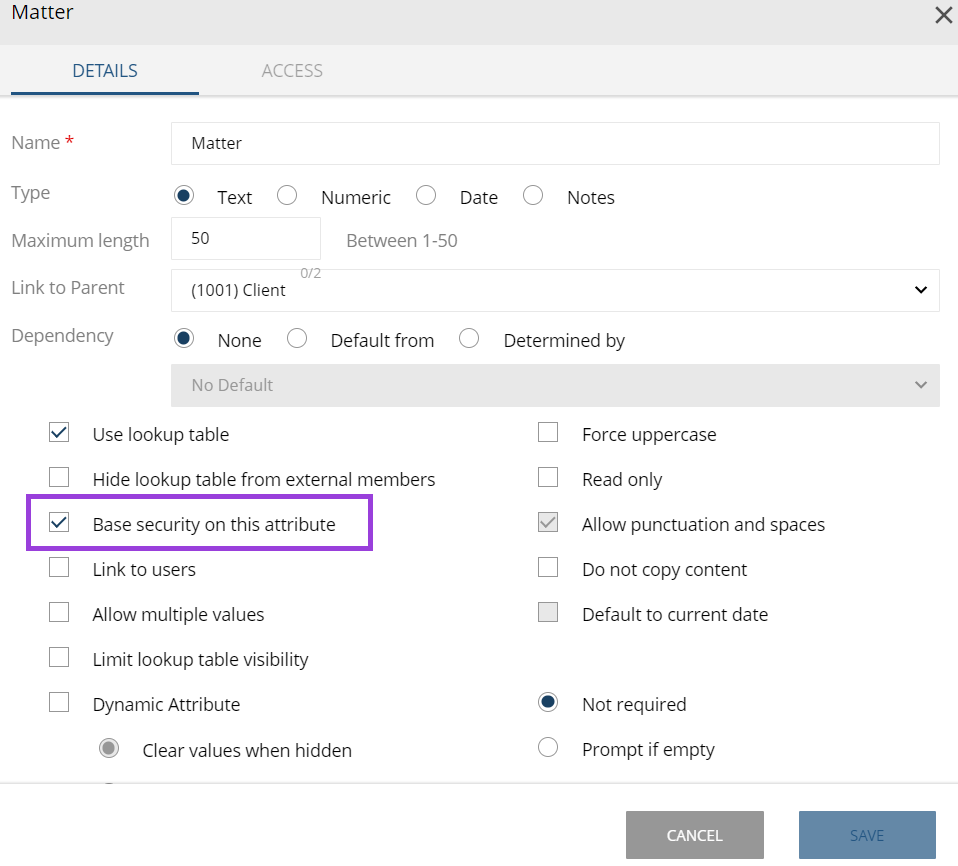Uncheck Use lookup table
This screenshot has width=958, height=866.
pyautogui.click(x=58, y=432)
